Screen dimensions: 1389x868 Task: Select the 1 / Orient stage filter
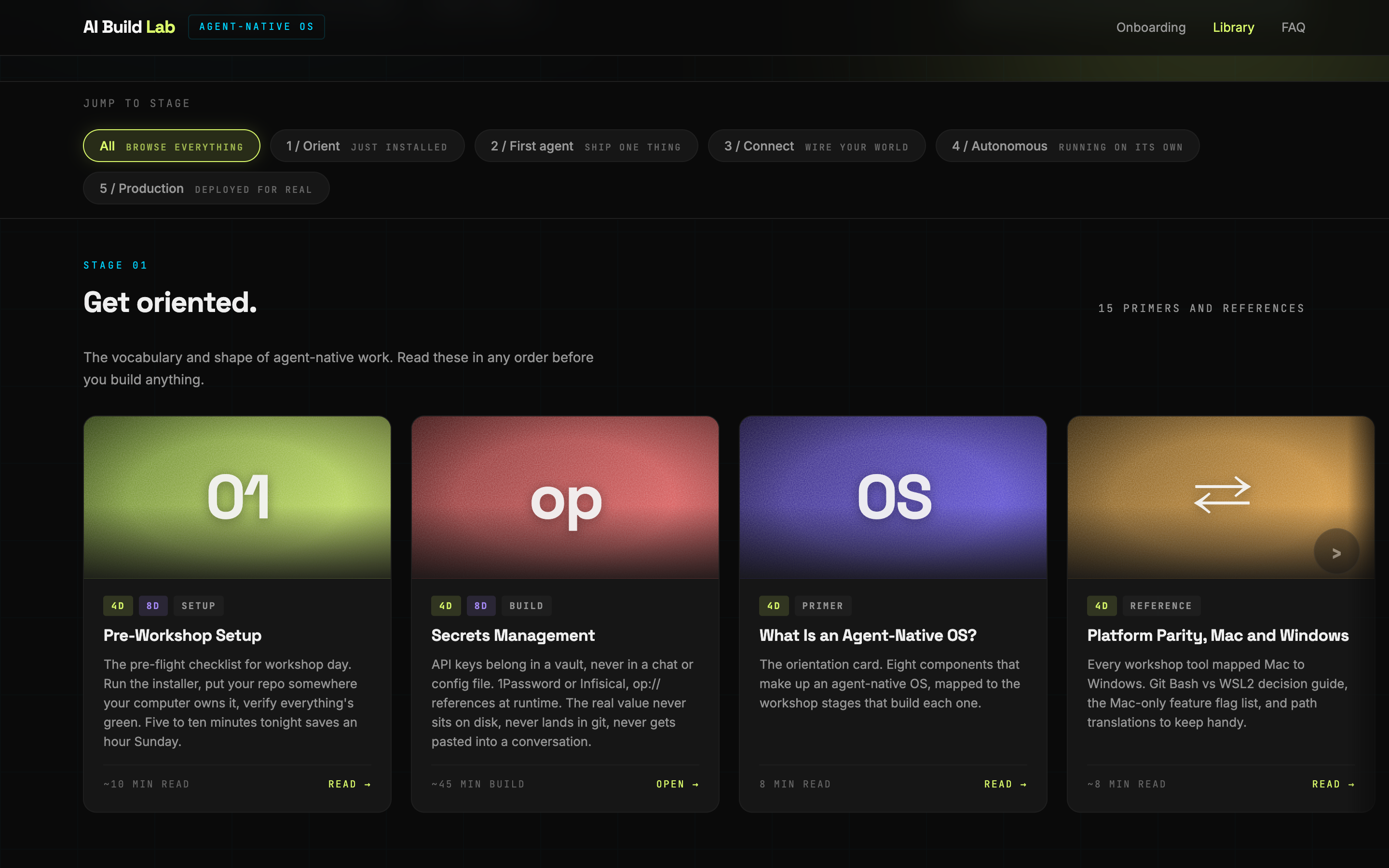click(x=367, y=146)
